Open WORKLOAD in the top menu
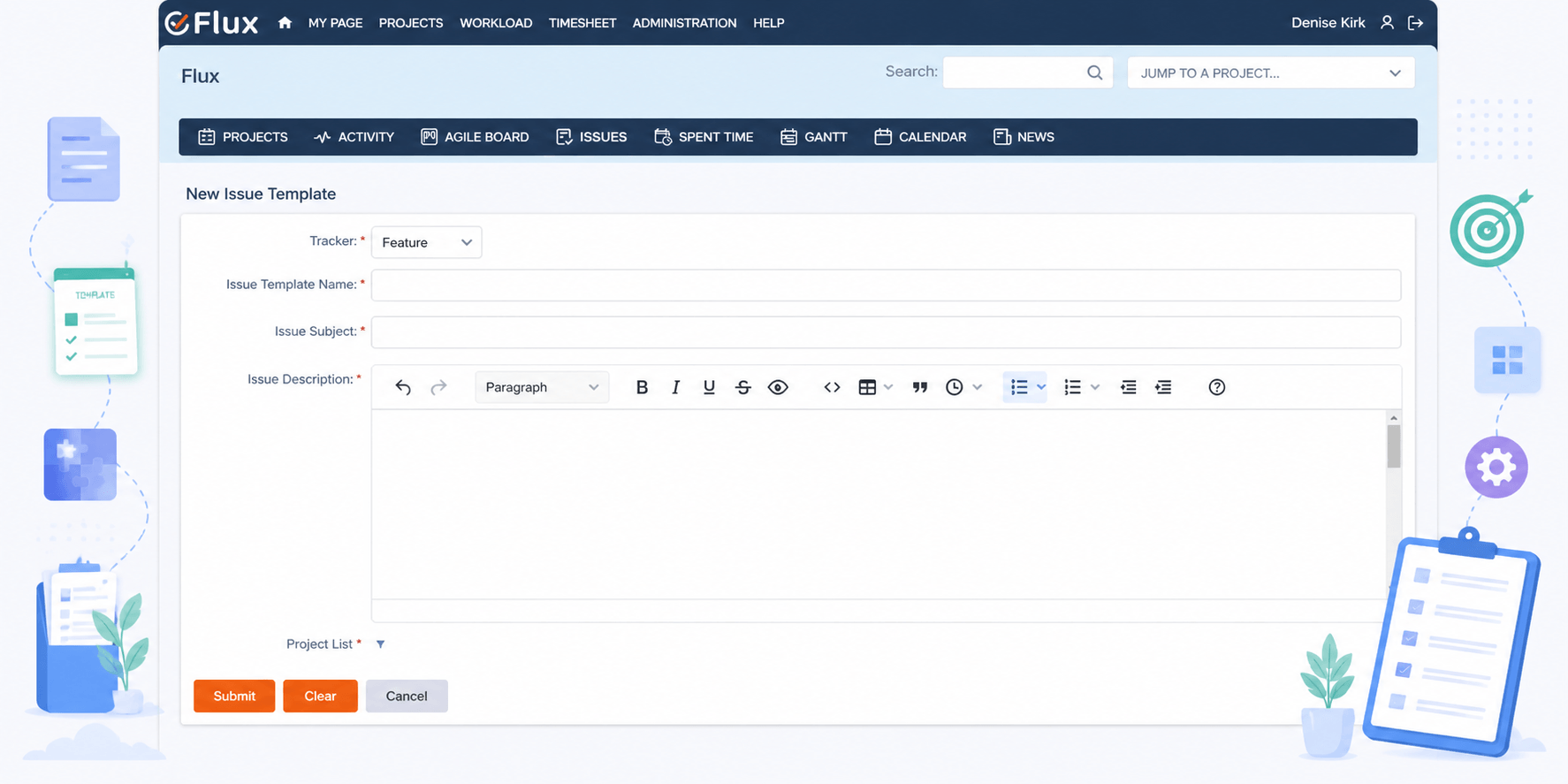 pyautogui.click(x=496, y=23)
